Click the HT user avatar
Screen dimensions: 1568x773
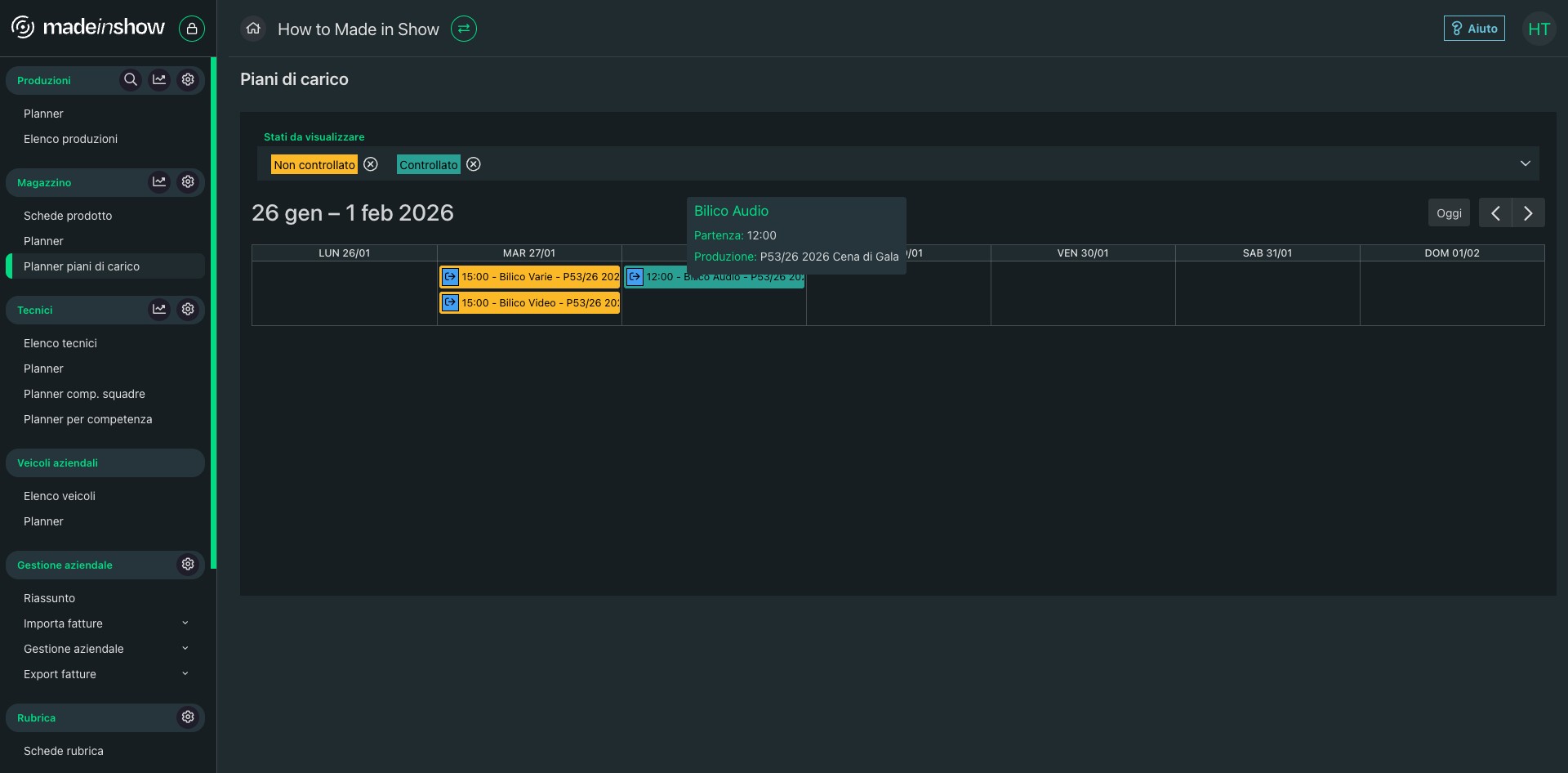1539,29
